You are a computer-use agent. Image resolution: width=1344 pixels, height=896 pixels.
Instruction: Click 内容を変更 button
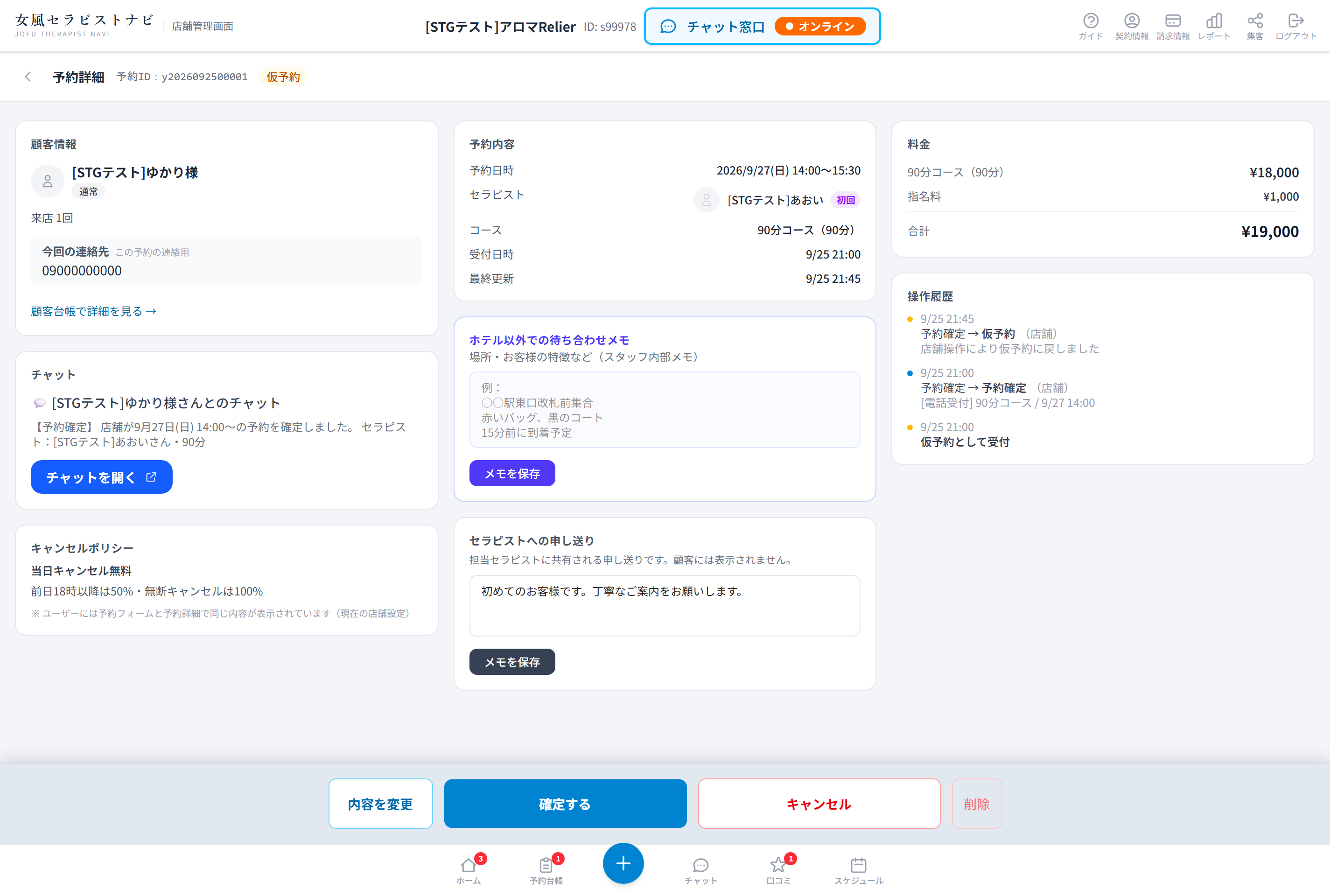pyautogui.click(x=385, y=812)
